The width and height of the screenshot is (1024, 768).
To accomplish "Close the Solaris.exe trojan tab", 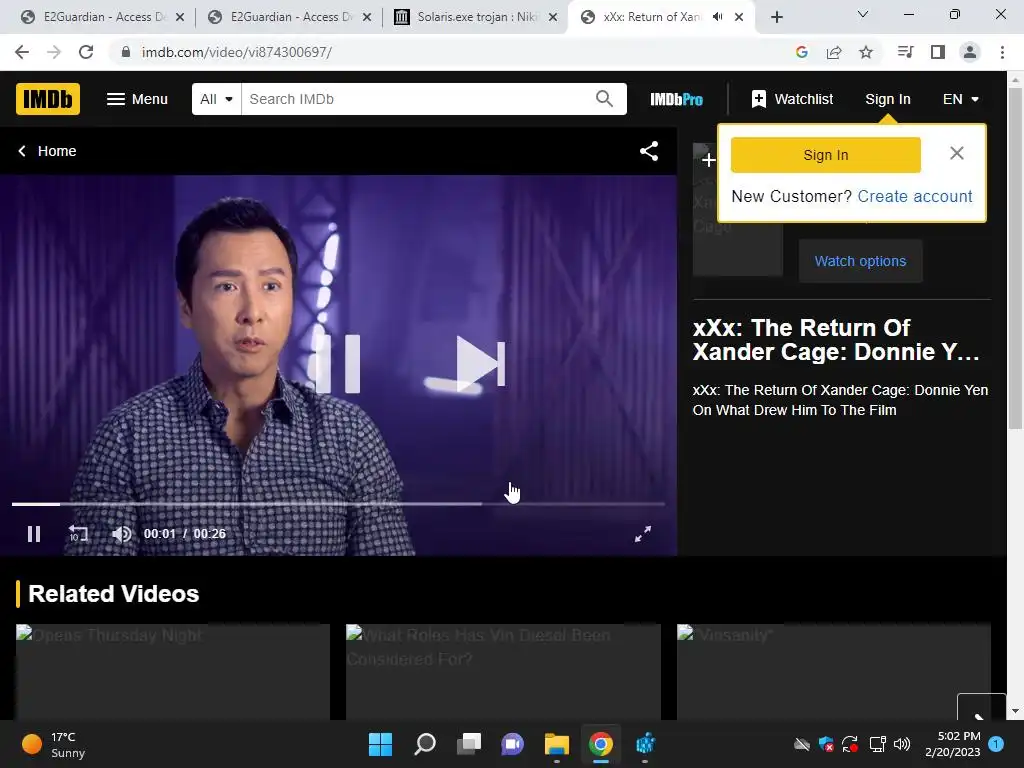I will tap(553, 17).
